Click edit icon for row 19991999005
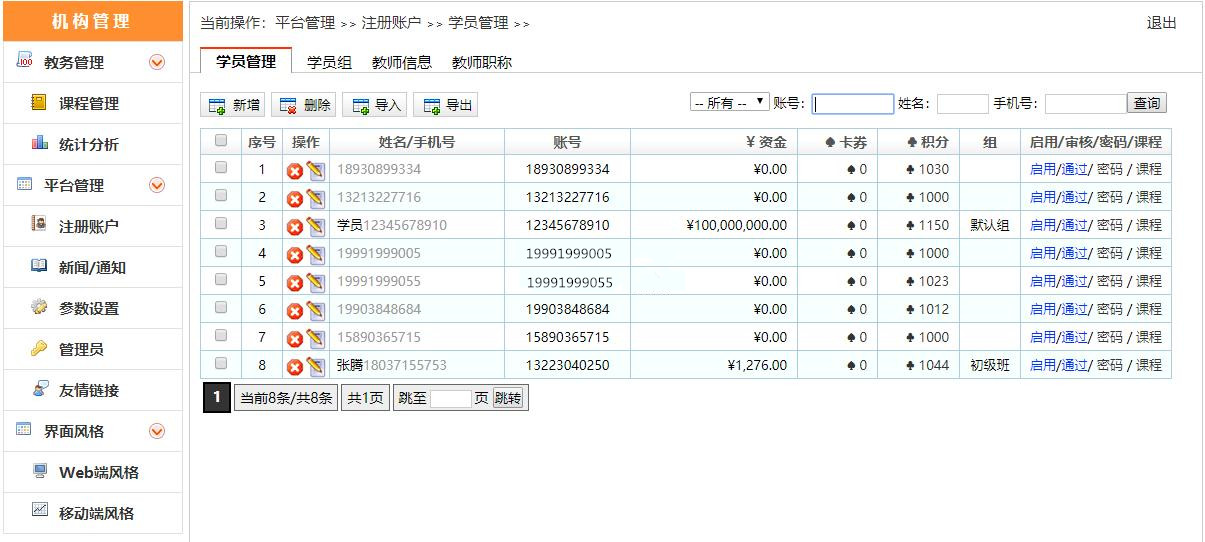This screenshot has height=542, width=1205. click(315, 254)
